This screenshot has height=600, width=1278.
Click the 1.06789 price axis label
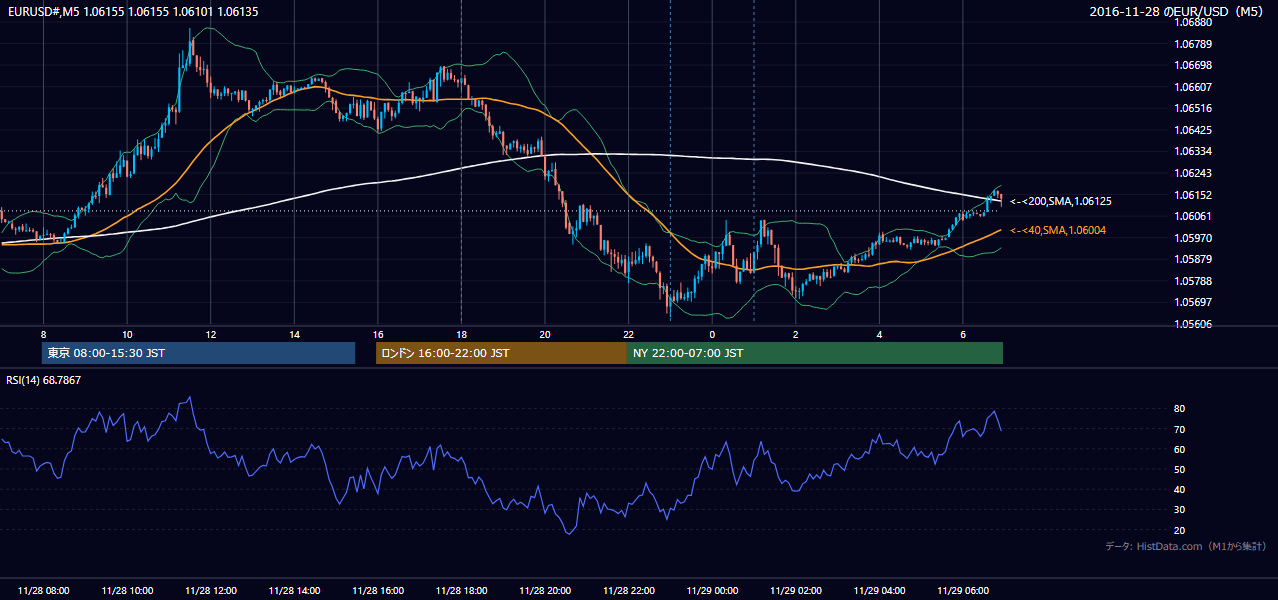(x=1194, y=44)
